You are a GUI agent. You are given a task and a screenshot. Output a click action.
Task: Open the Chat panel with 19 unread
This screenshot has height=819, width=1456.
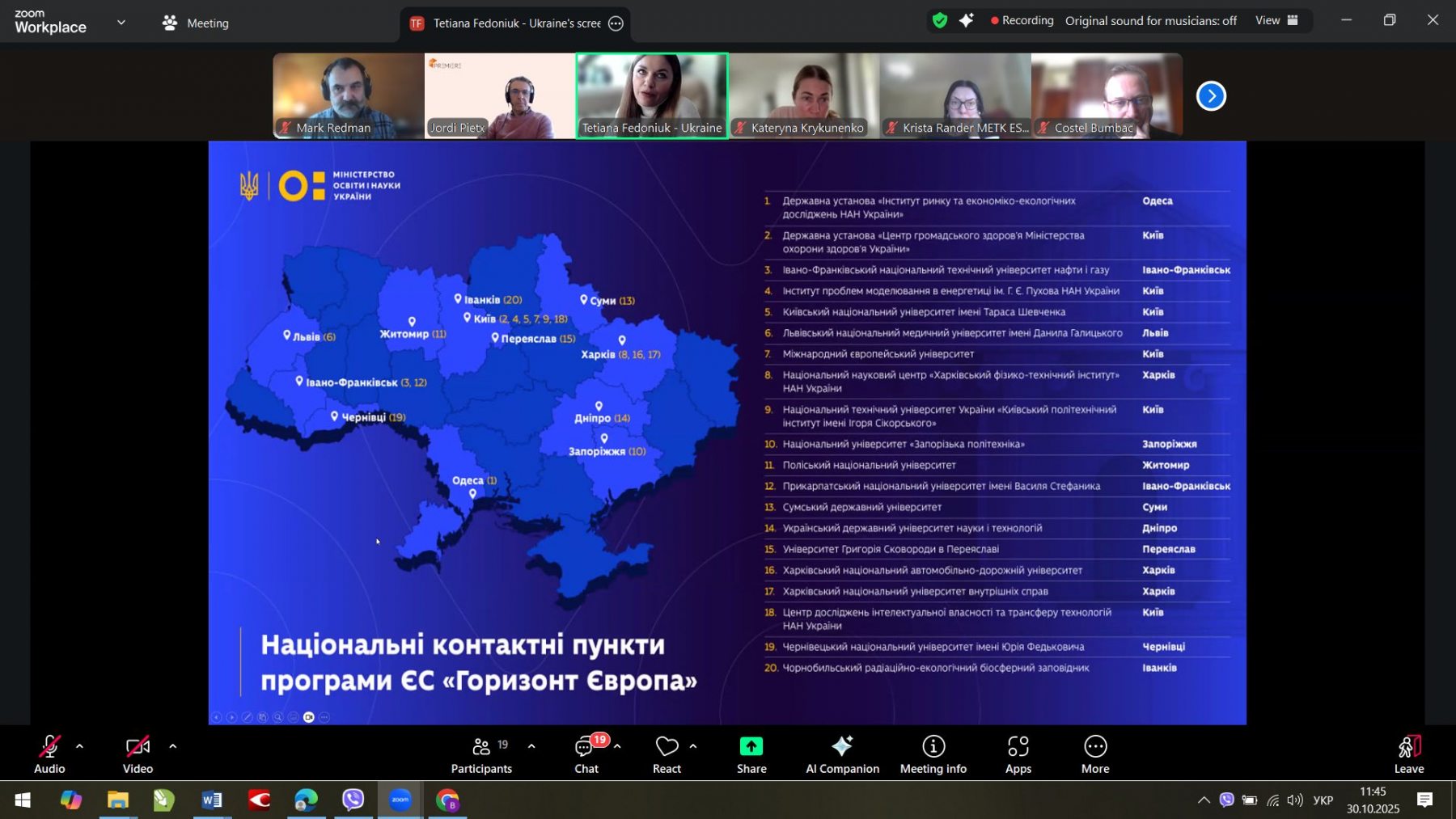pos(586,754)
